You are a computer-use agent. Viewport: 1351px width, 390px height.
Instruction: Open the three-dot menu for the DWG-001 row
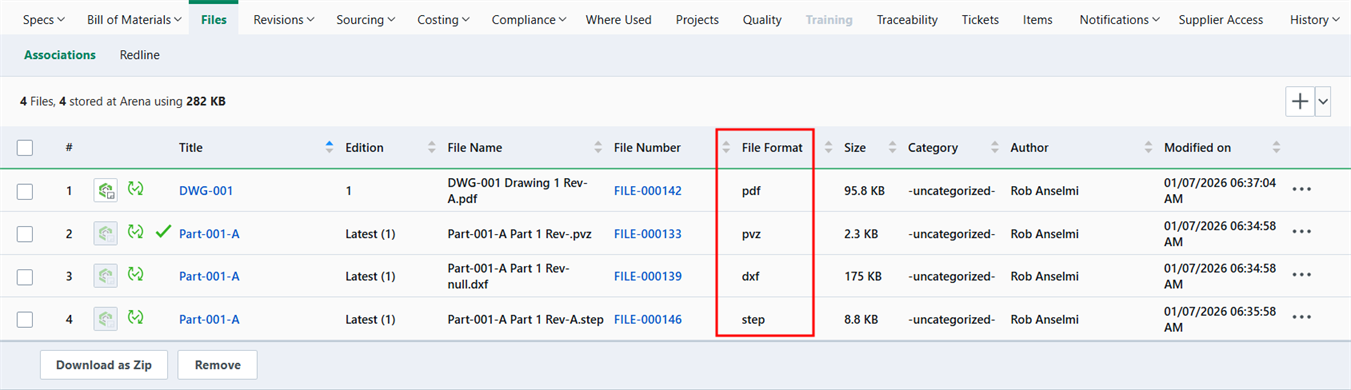tap(1301, 189)
